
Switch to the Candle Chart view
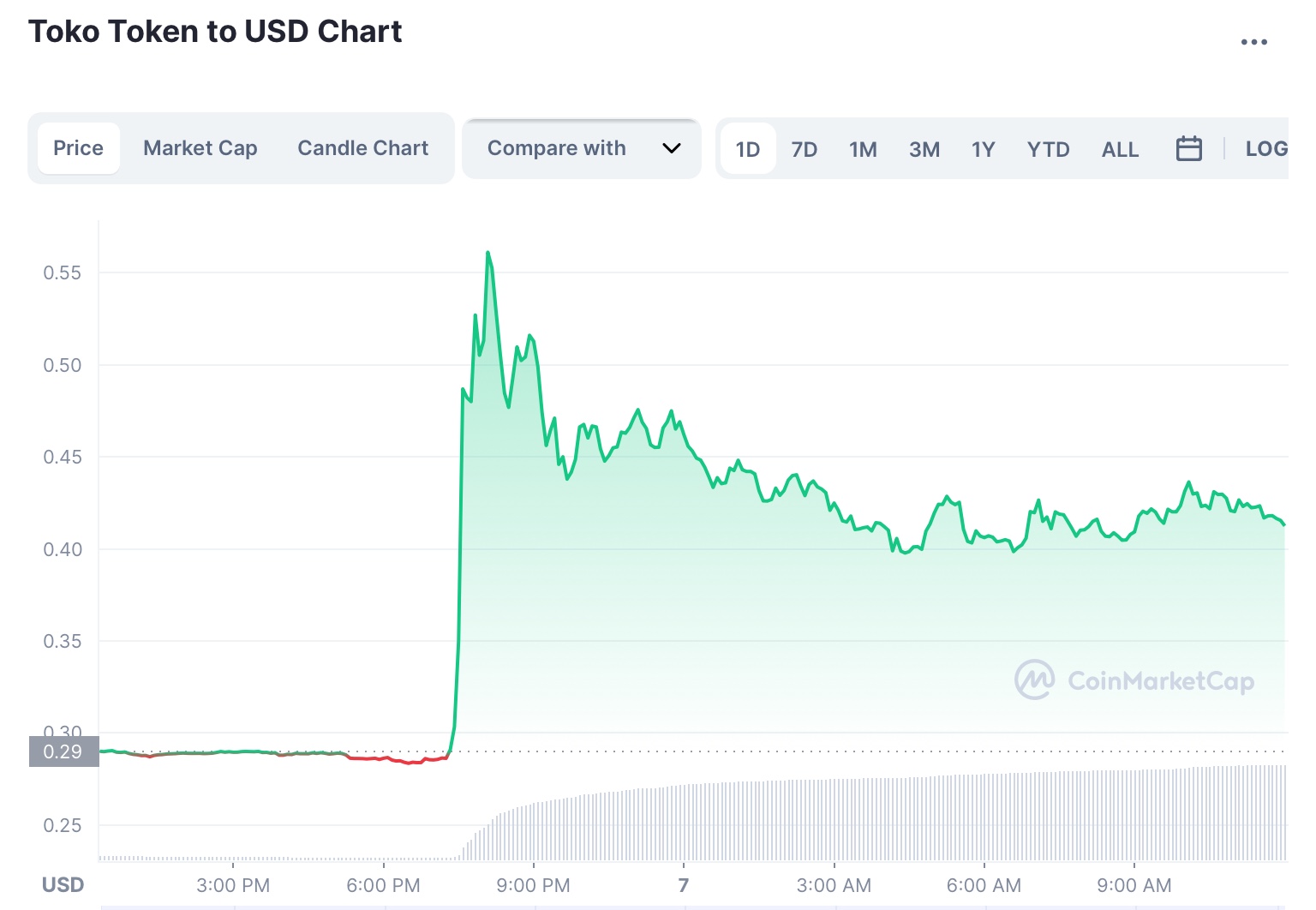click(x=362, y=148)
